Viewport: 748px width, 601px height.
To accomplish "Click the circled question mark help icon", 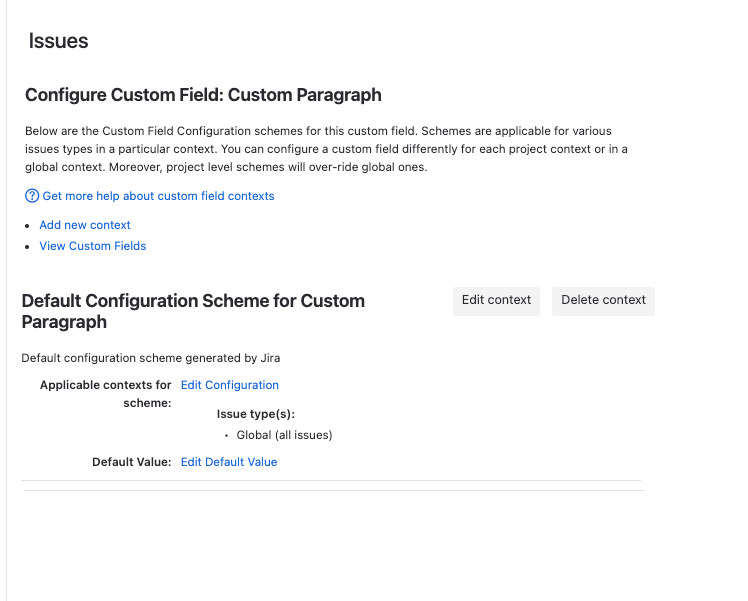I will pyautogui.click(x=32, y=196).
